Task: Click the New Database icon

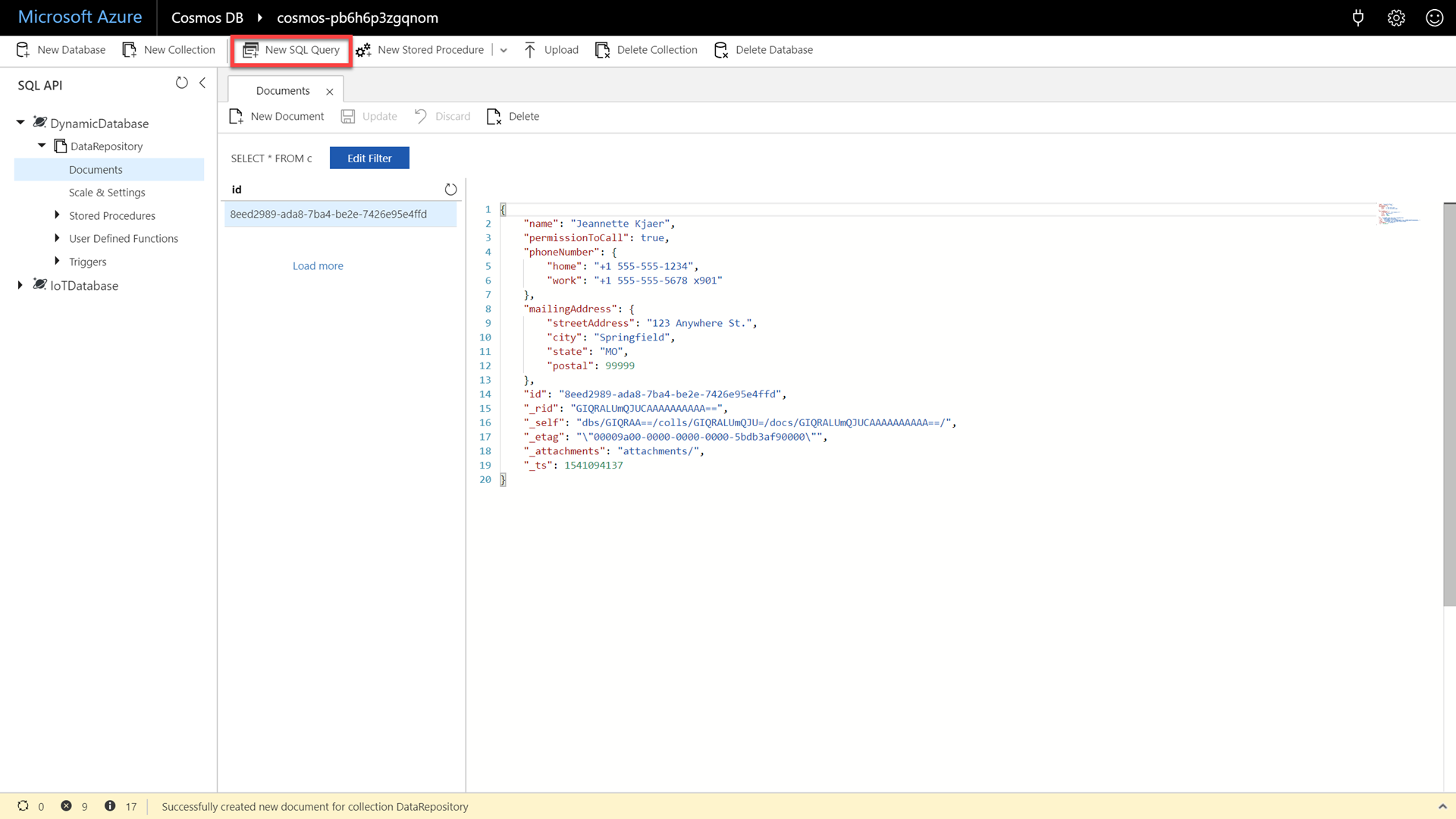Action: click(x=23, y=50)
